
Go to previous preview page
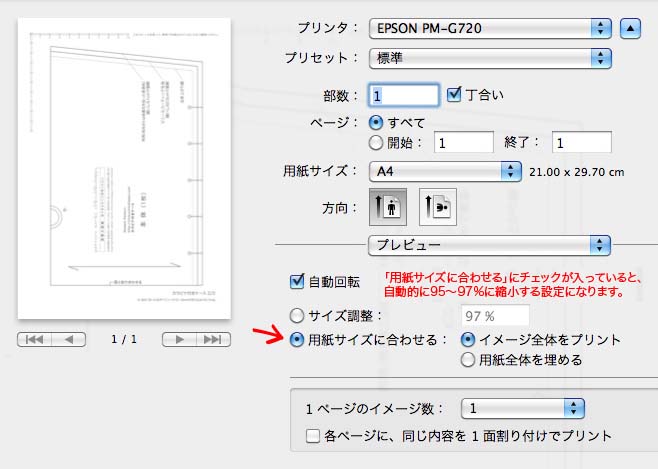(x=69, y=339)
